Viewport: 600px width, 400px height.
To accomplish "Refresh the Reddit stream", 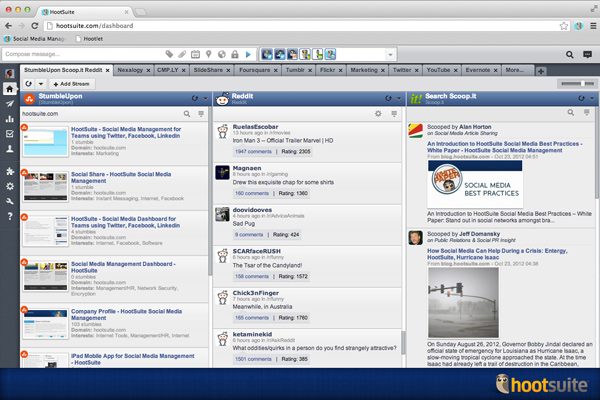I will (x=388, y=98).
